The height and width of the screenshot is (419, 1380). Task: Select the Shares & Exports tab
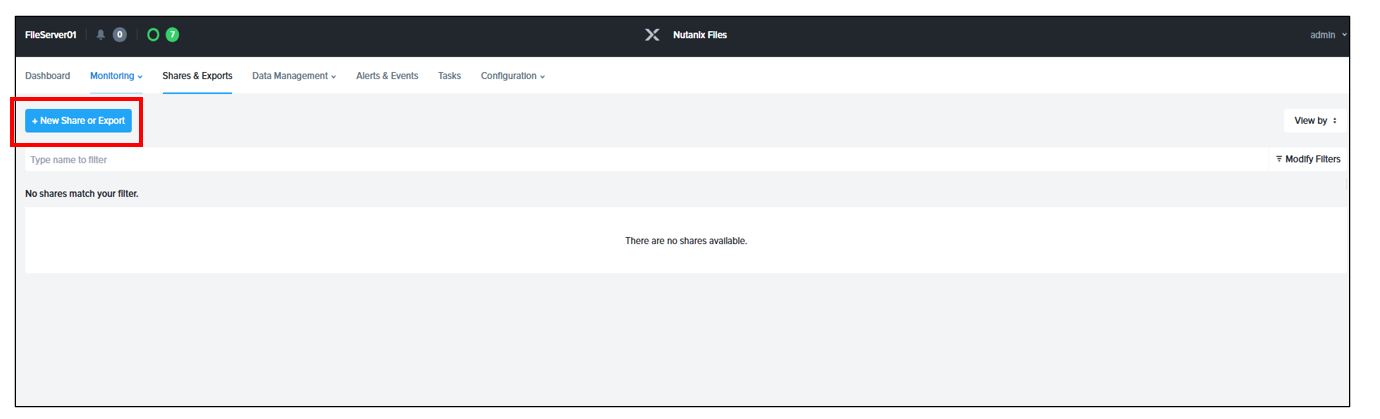tap(197, 76)
